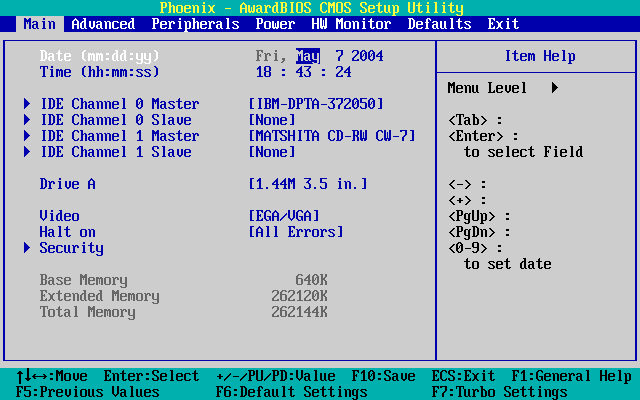Click the F5:Previous Values footer hint
640x400 pixels.
point(87,392)
